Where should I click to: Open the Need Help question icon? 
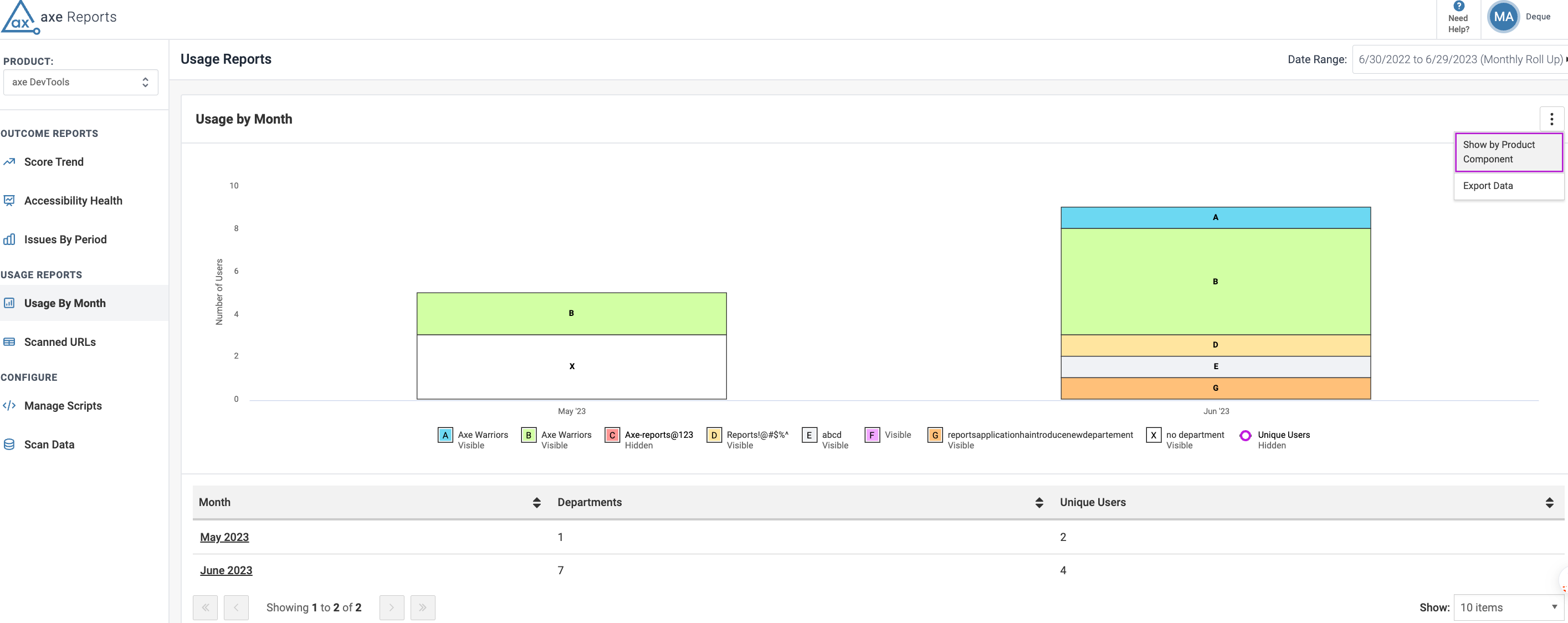coord(1458,6)
